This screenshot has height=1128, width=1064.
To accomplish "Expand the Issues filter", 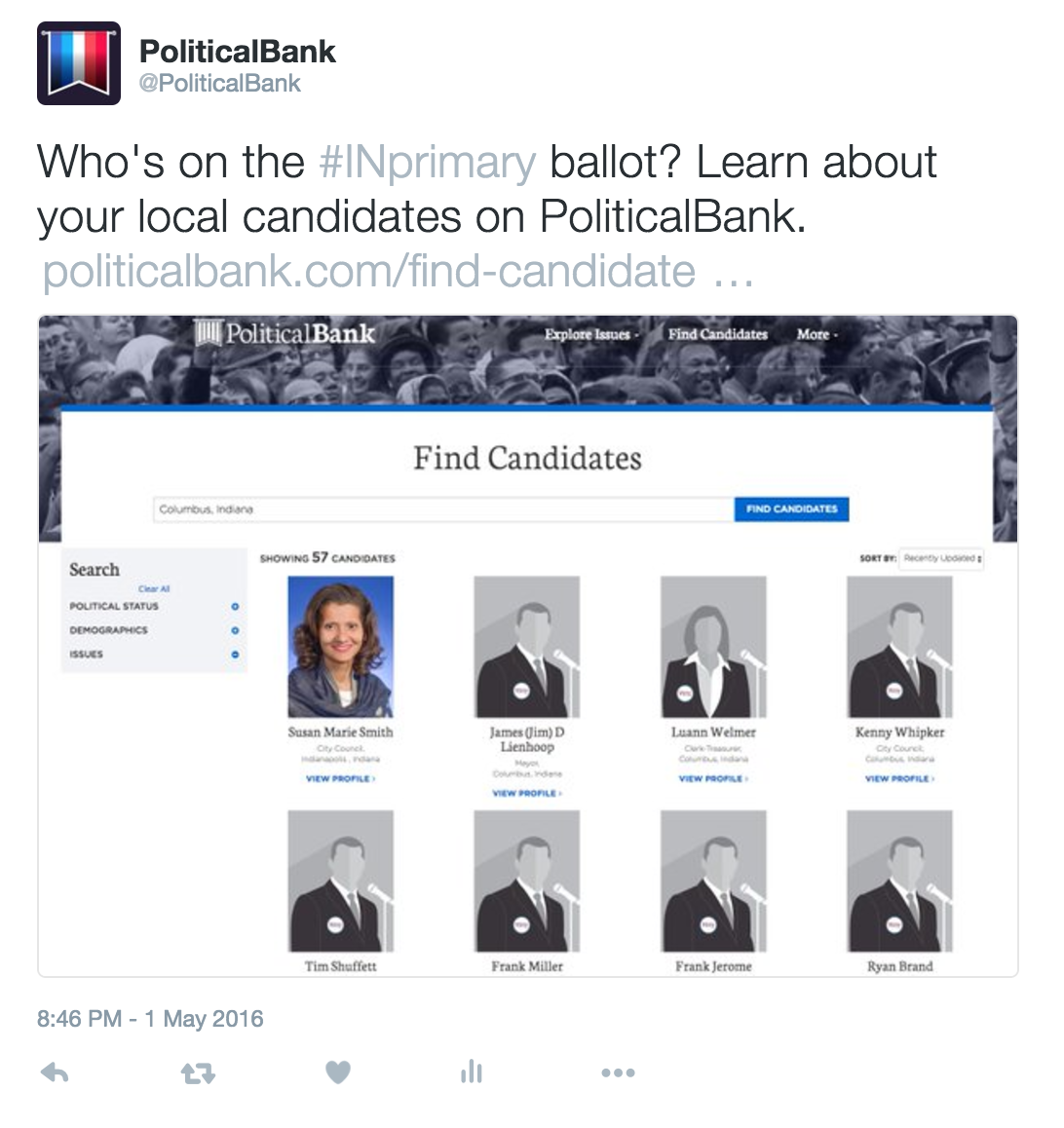I will (x=235, y=655).
